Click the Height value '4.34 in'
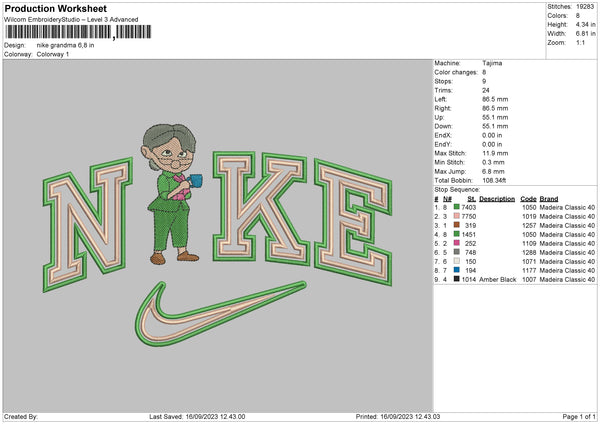This screenshot has width=600, height=424. tap(585, 24)
